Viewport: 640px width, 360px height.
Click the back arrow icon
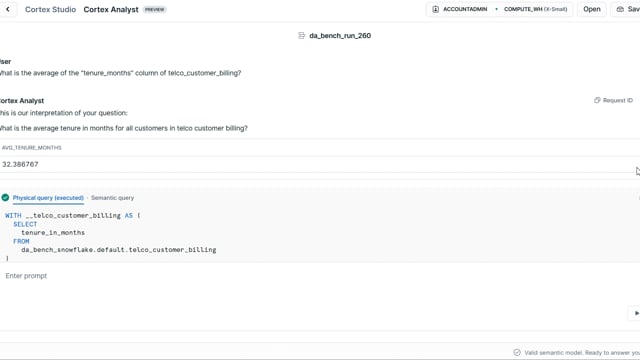pos(8,9)
